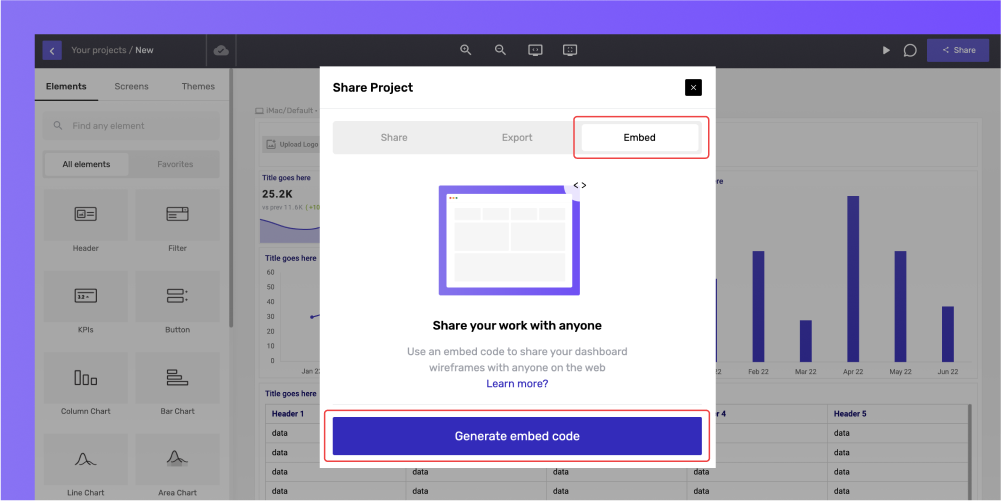Viewport: 1001px width, 501px height.
Task: Select the Column Chart element icon
Action: (x=86, y=378)
